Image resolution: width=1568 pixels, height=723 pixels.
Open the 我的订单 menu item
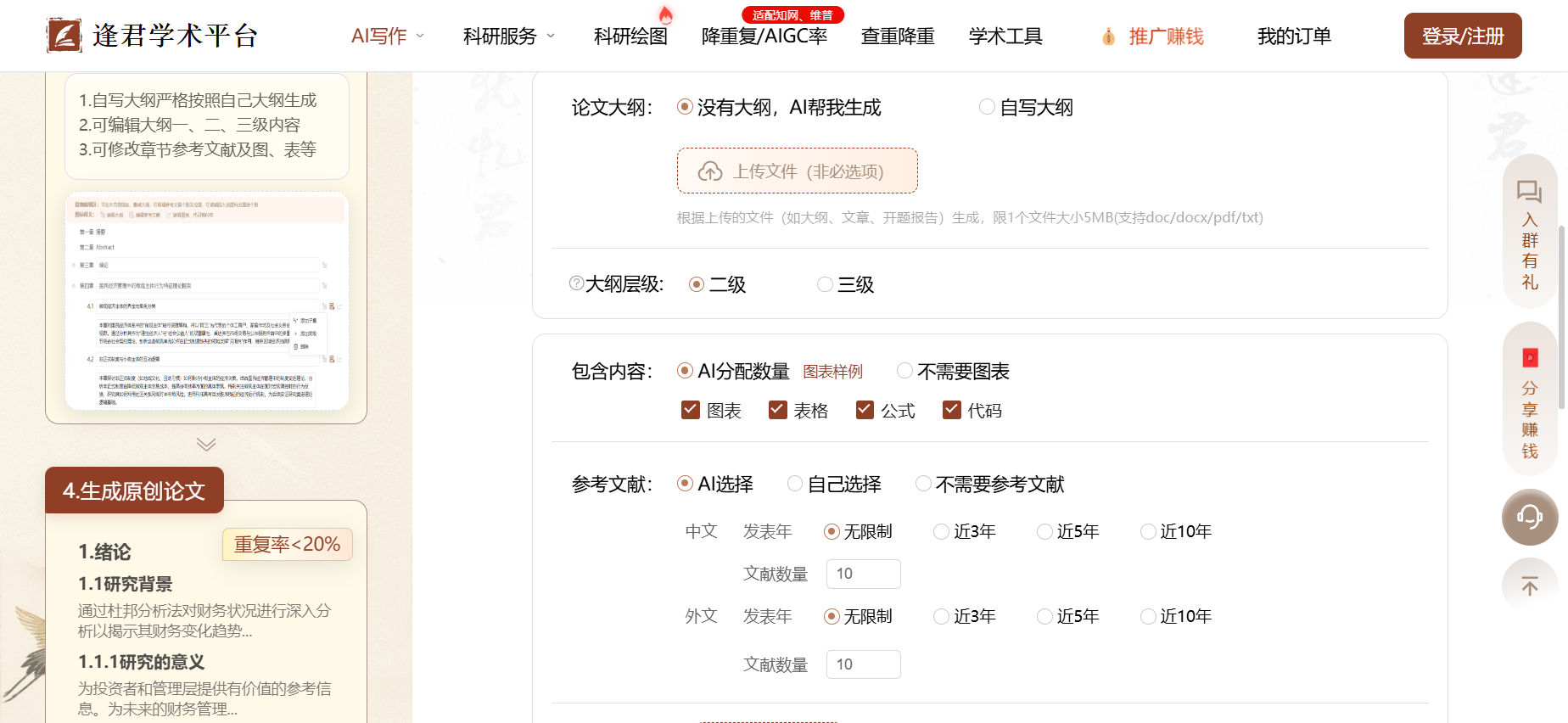point(1294,36)
